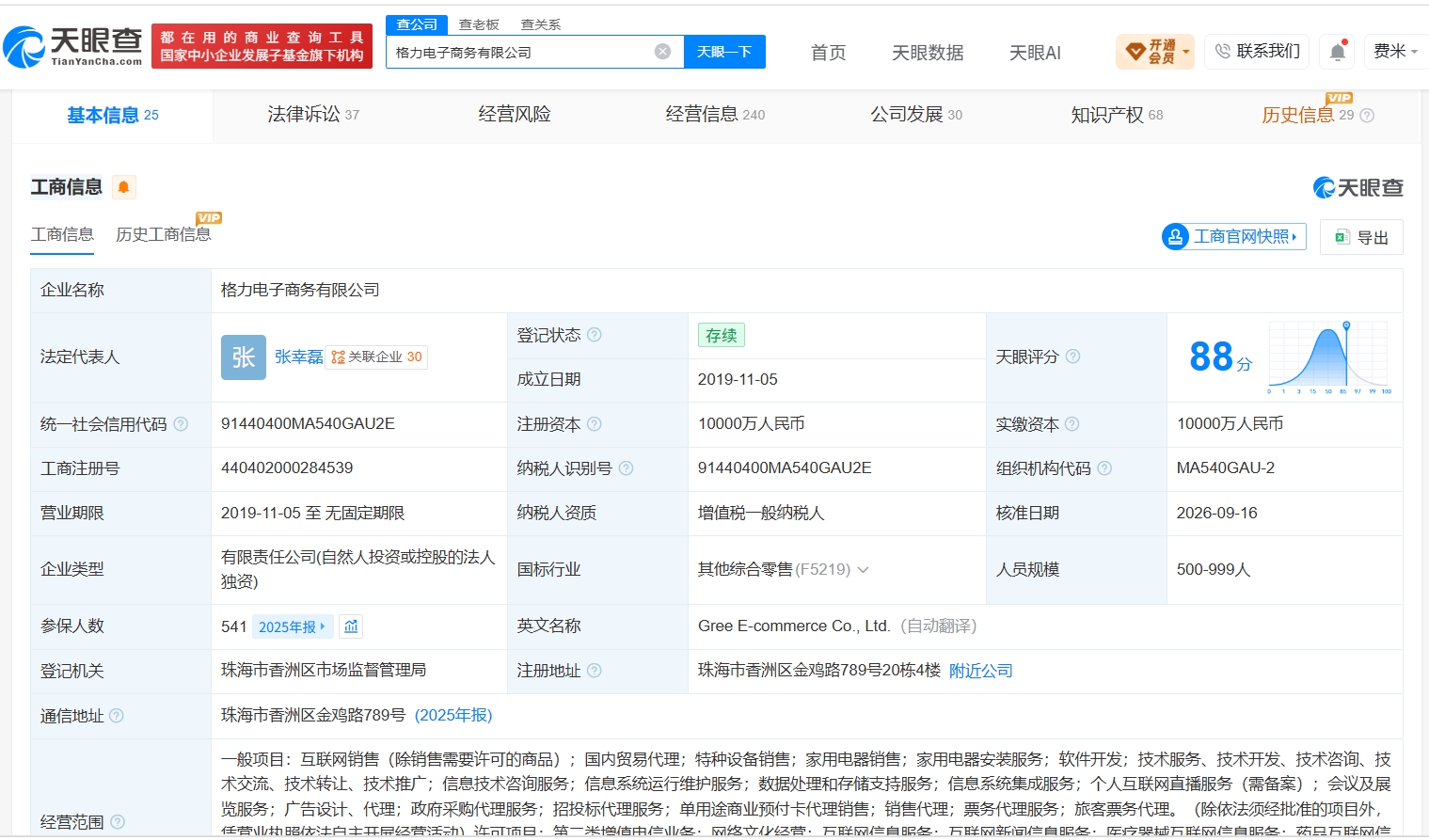This screenshot has height=840, width=1429.
Task: Click help icon next to 纳税人识别号
Action: click(x=627, y=468)
